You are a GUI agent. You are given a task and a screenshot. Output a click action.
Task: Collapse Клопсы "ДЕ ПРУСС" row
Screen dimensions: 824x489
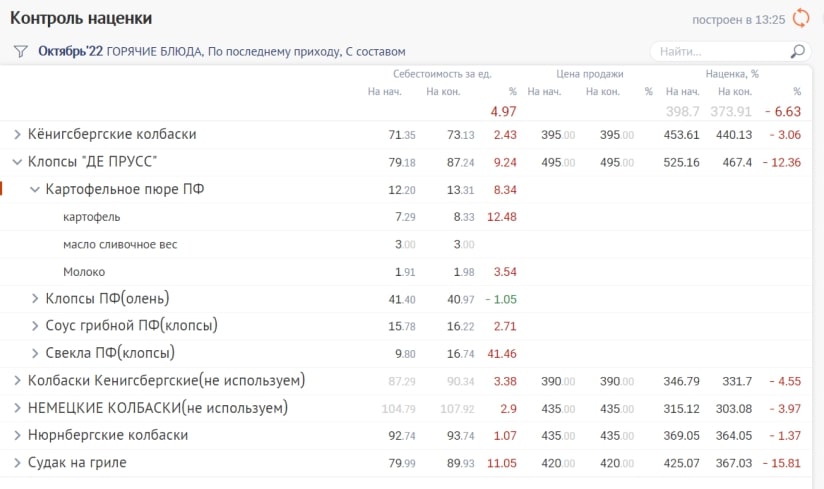point(17,162)
